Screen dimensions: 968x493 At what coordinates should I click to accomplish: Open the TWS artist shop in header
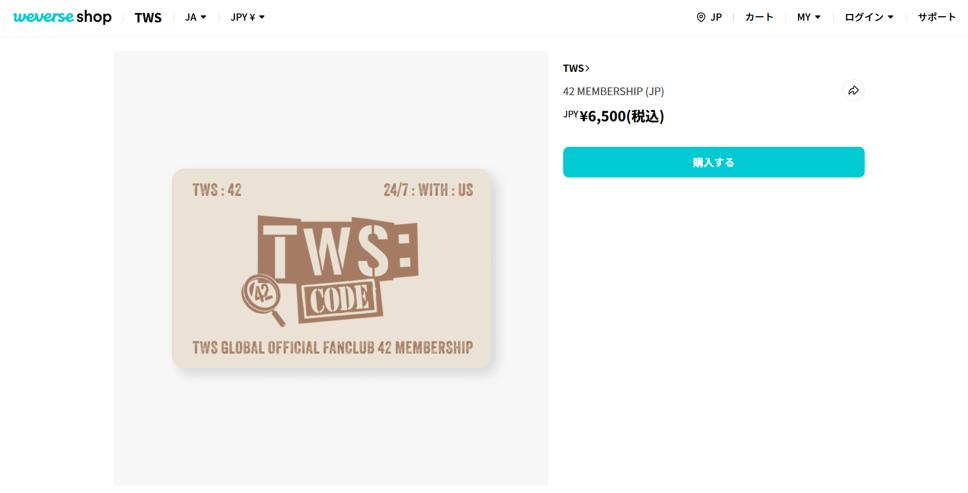148,17
